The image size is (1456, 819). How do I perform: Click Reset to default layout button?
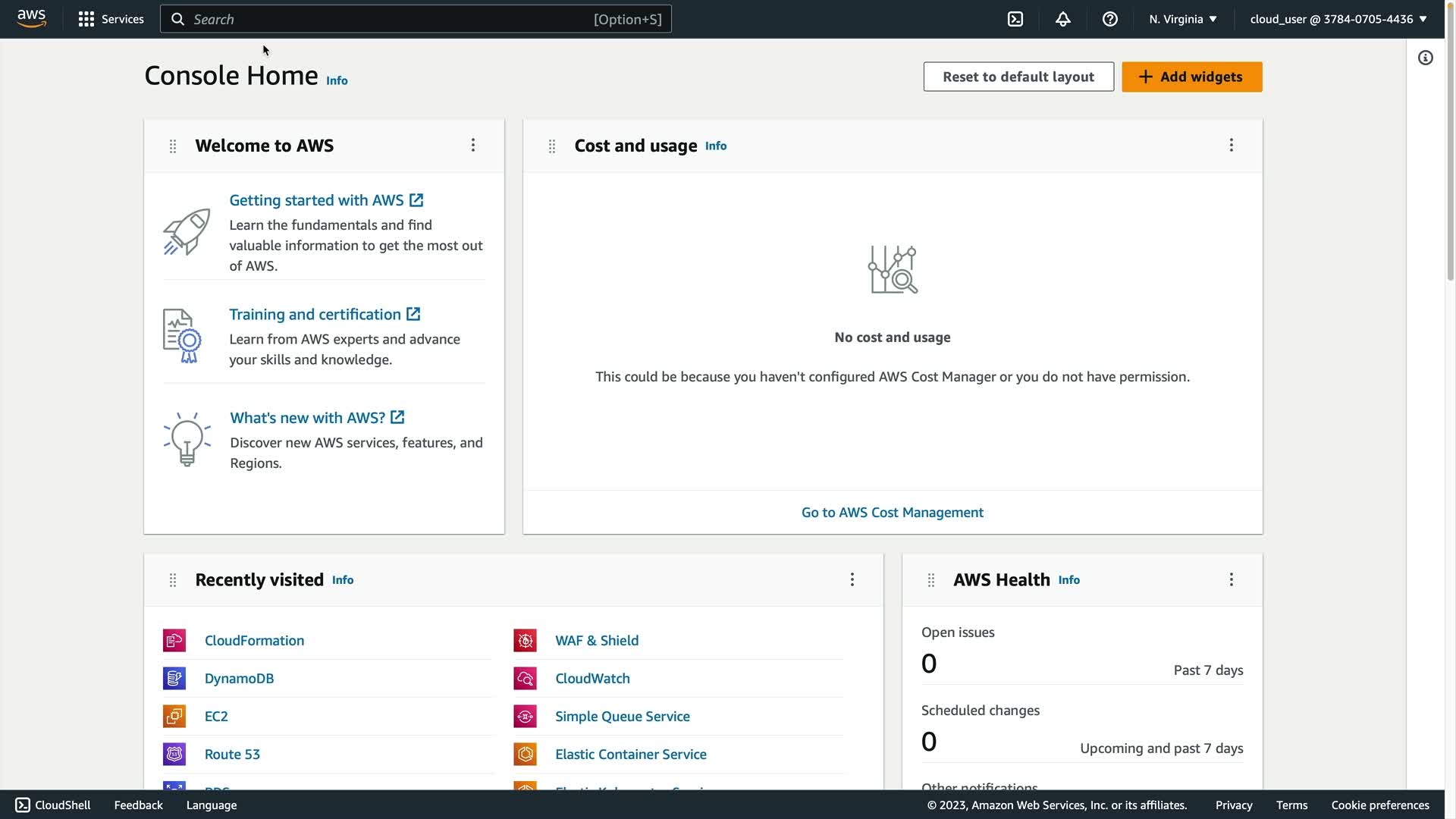click(1018, 77)
